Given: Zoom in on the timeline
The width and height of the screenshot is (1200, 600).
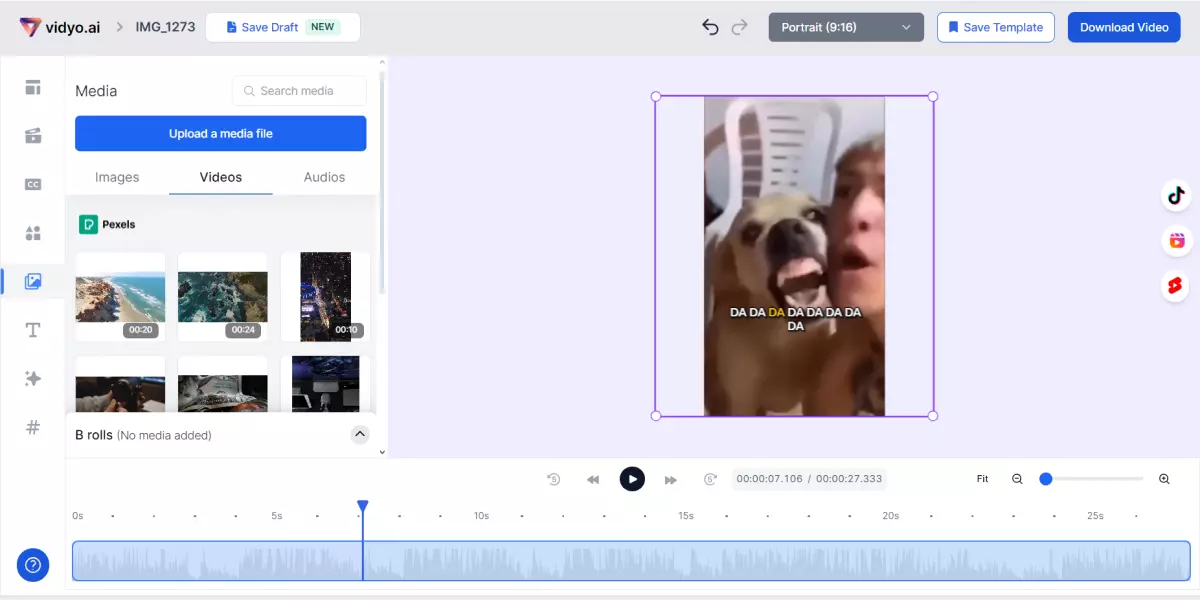Looking at the screenshot, I should pyautogui.click(x=1164, y=479).
